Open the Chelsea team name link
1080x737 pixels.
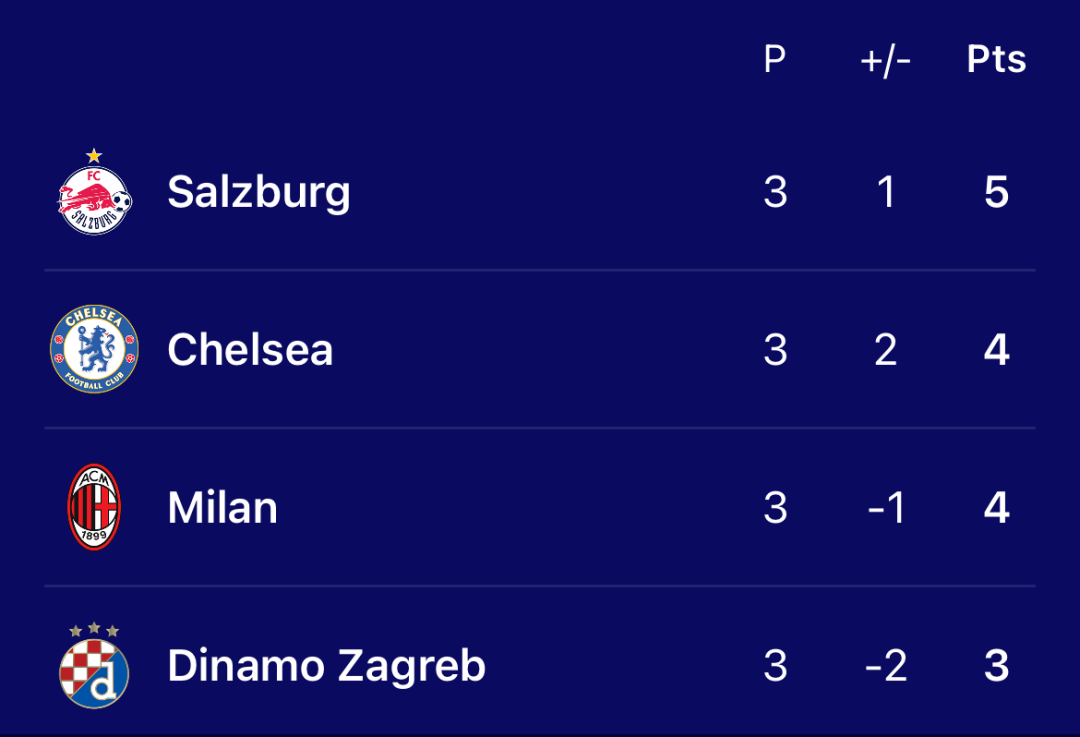click(x=250, y=350)
